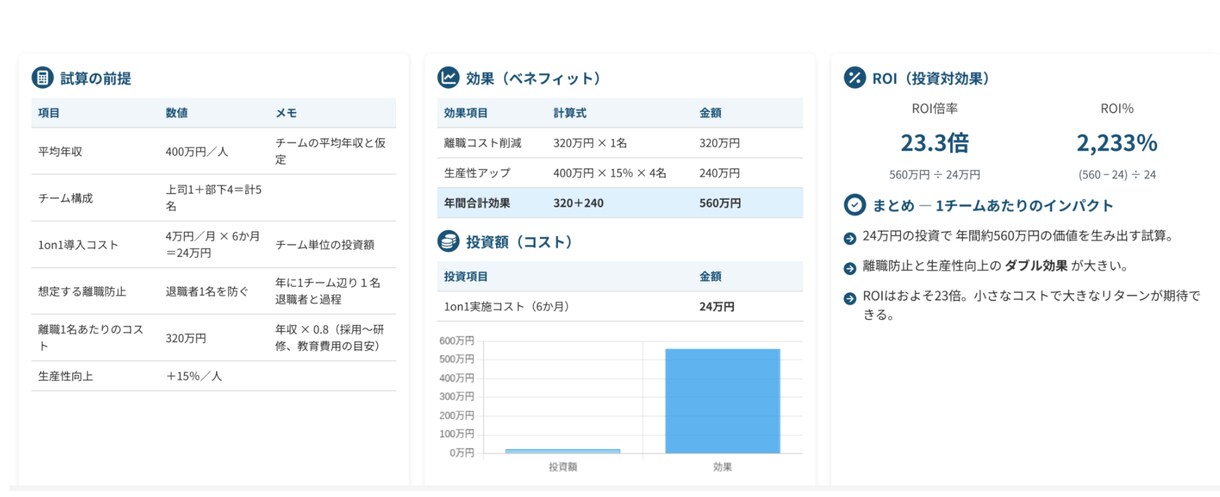Click the line chart icon beside 効果（ベネフィット）
Screen dimensions: 1220x497
[x=449, y=78]
